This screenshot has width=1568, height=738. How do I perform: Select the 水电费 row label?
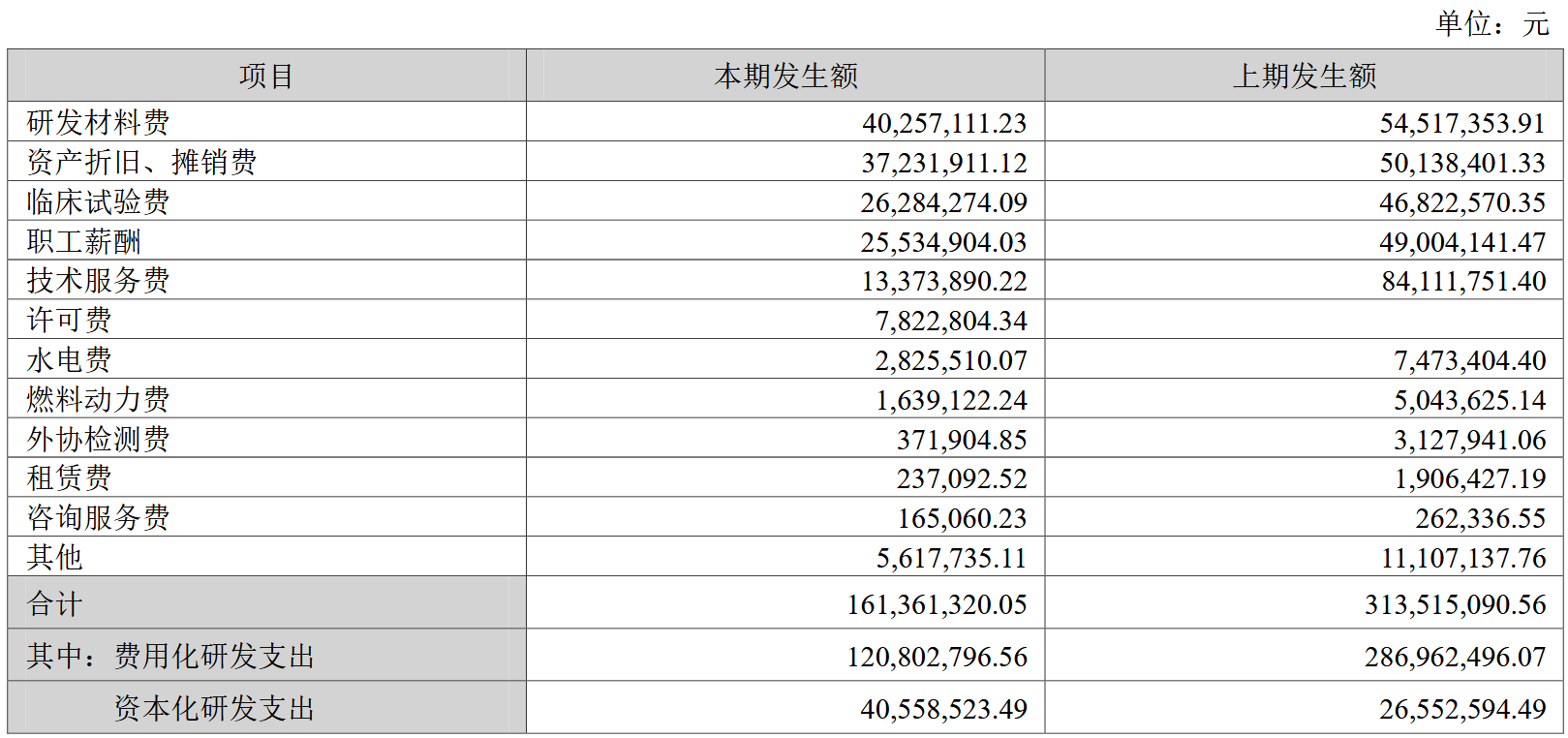click(69, 360)
